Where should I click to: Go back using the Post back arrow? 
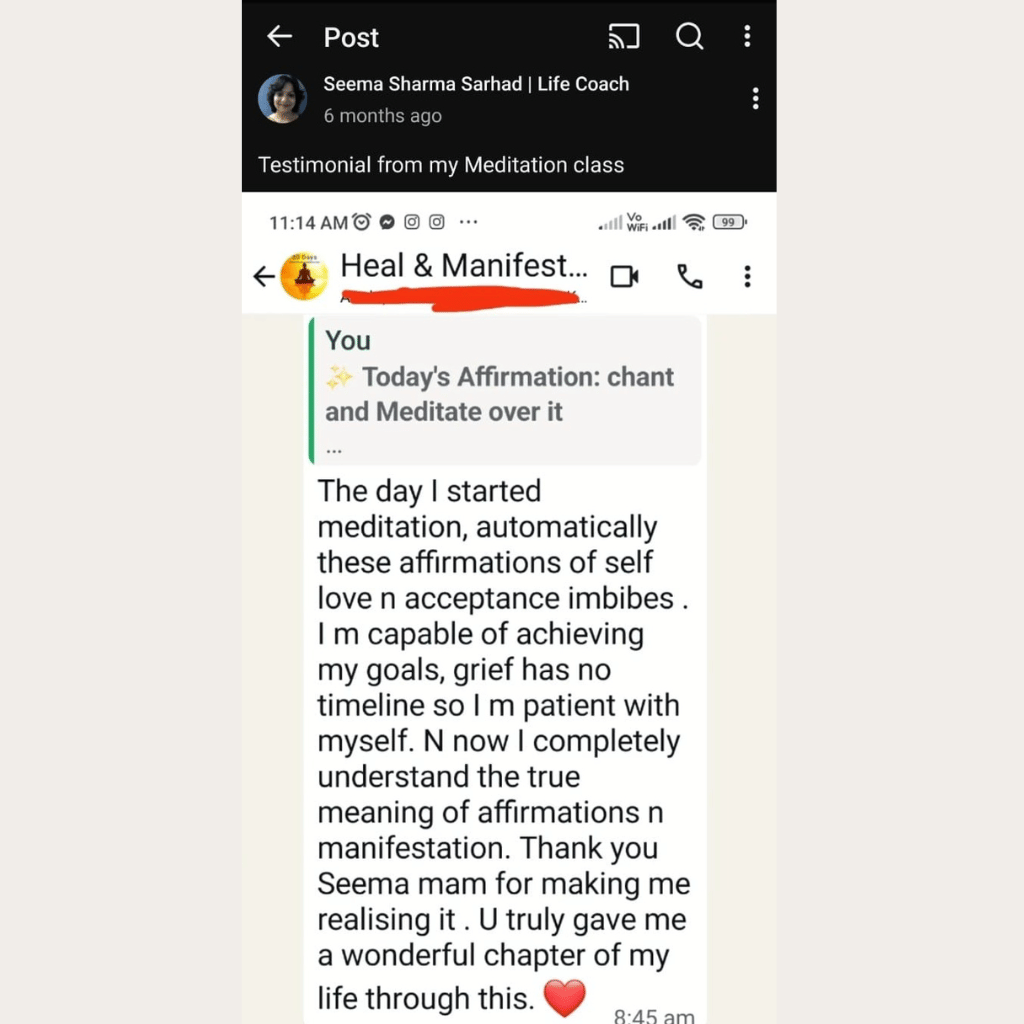(279, 38)
